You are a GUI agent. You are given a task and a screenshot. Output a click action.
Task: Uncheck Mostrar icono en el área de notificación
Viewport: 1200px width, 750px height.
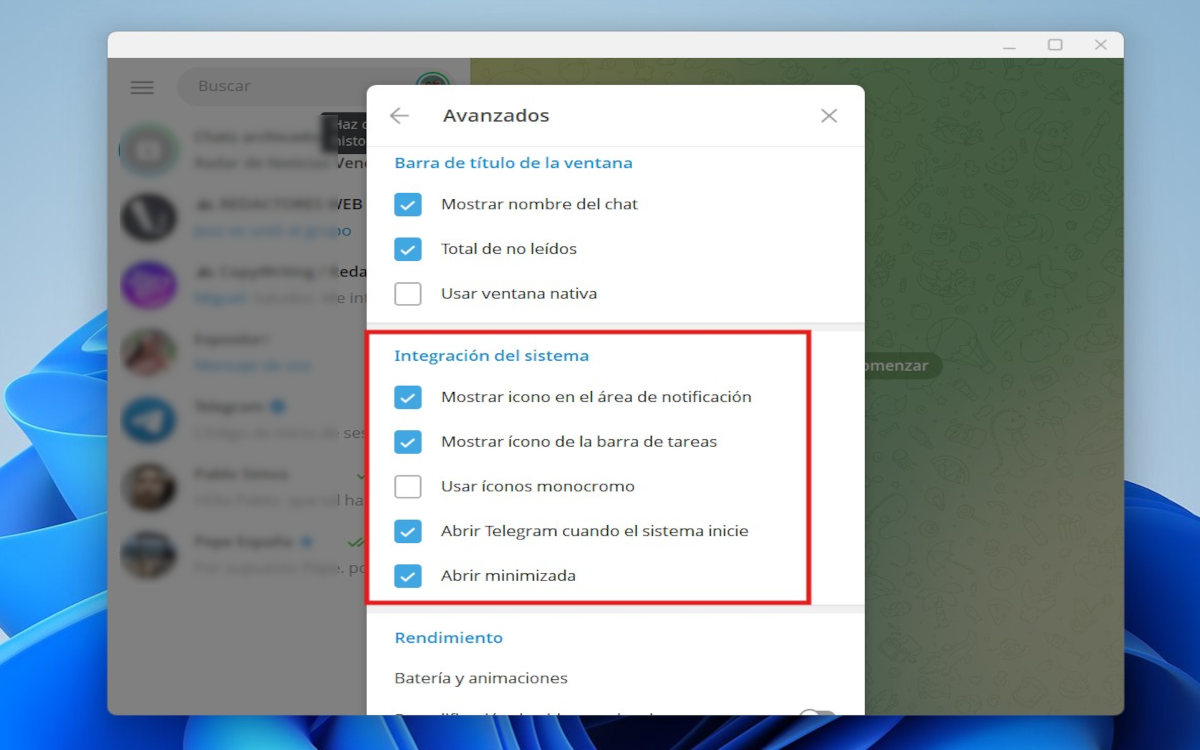click(x=407, y=396)
